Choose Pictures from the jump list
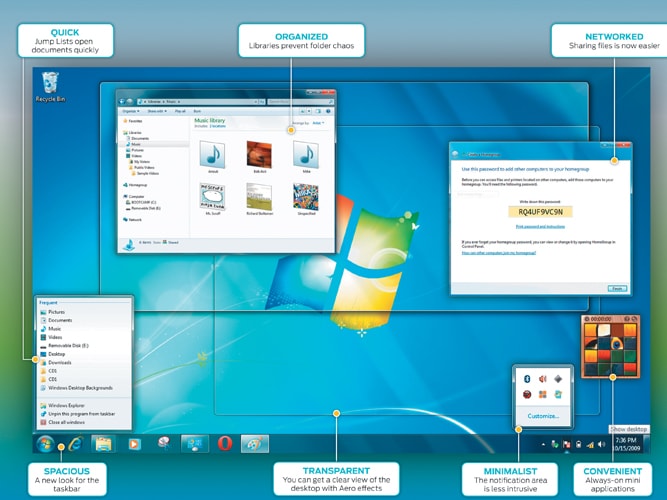The width and height of the screenshot is (667, 500). point(55,312)
